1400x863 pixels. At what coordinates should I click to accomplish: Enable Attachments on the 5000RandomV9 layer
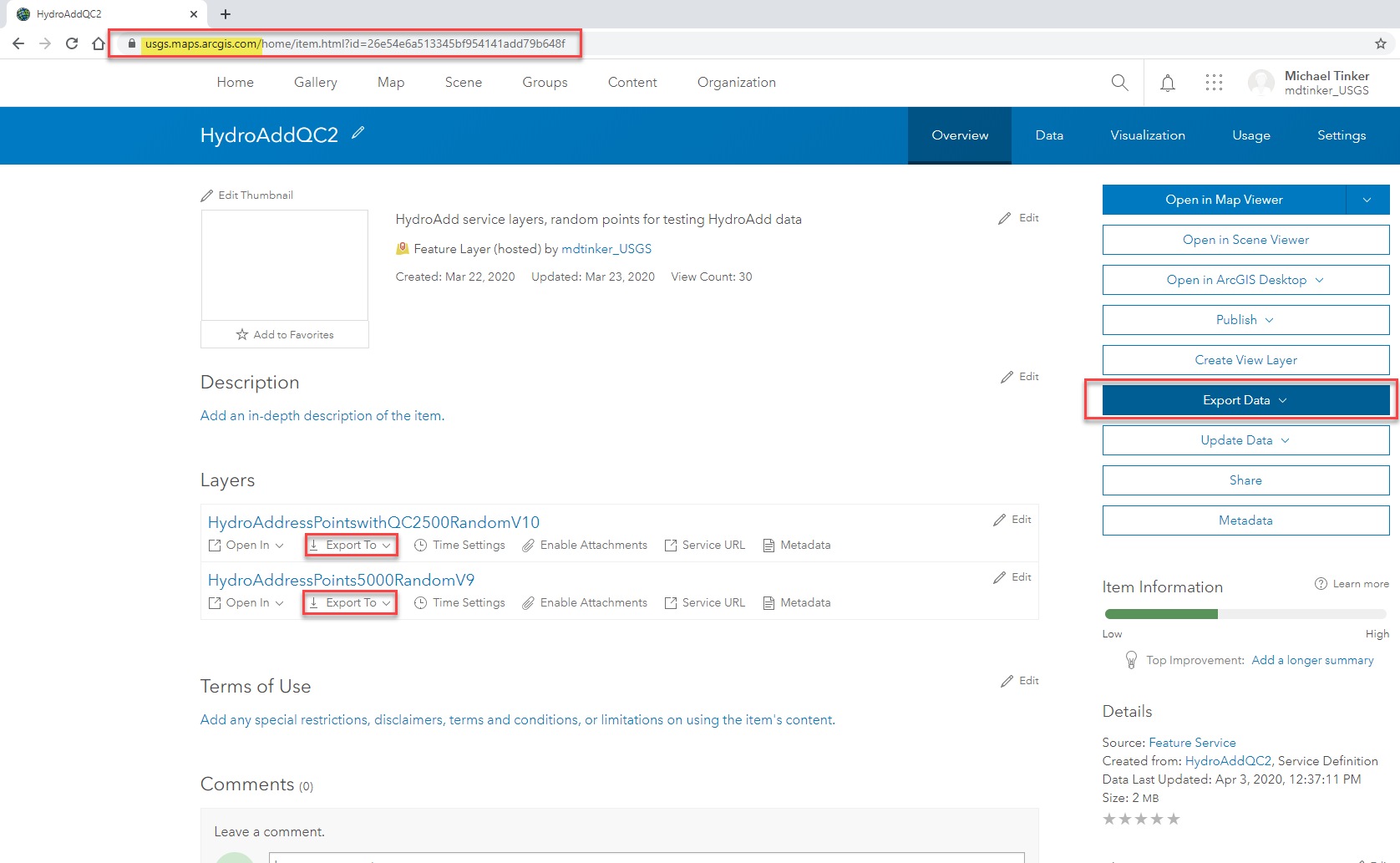click(x=585, y=602)
